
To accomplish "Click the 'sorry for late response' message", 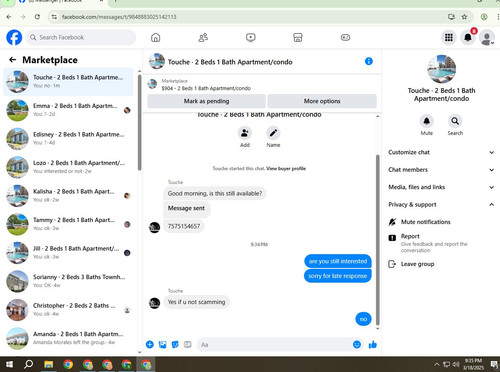I will tap(337, 276).
